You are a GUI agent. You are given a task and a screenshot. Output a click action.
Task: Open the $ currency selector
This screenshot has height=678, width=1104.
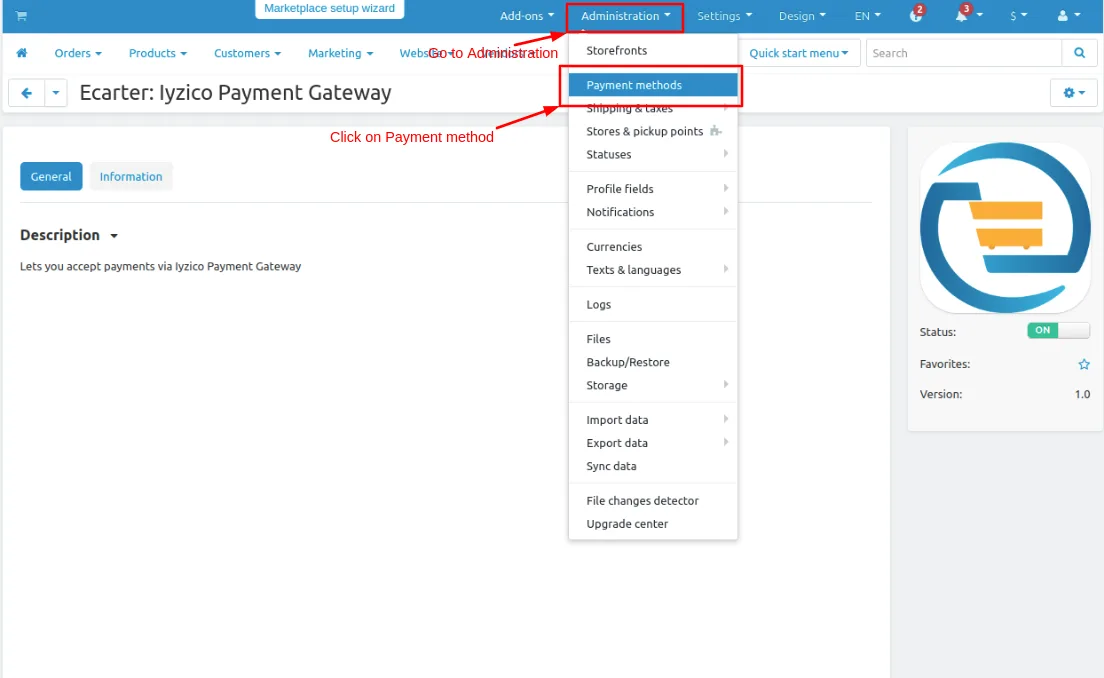pos(1018,15)
